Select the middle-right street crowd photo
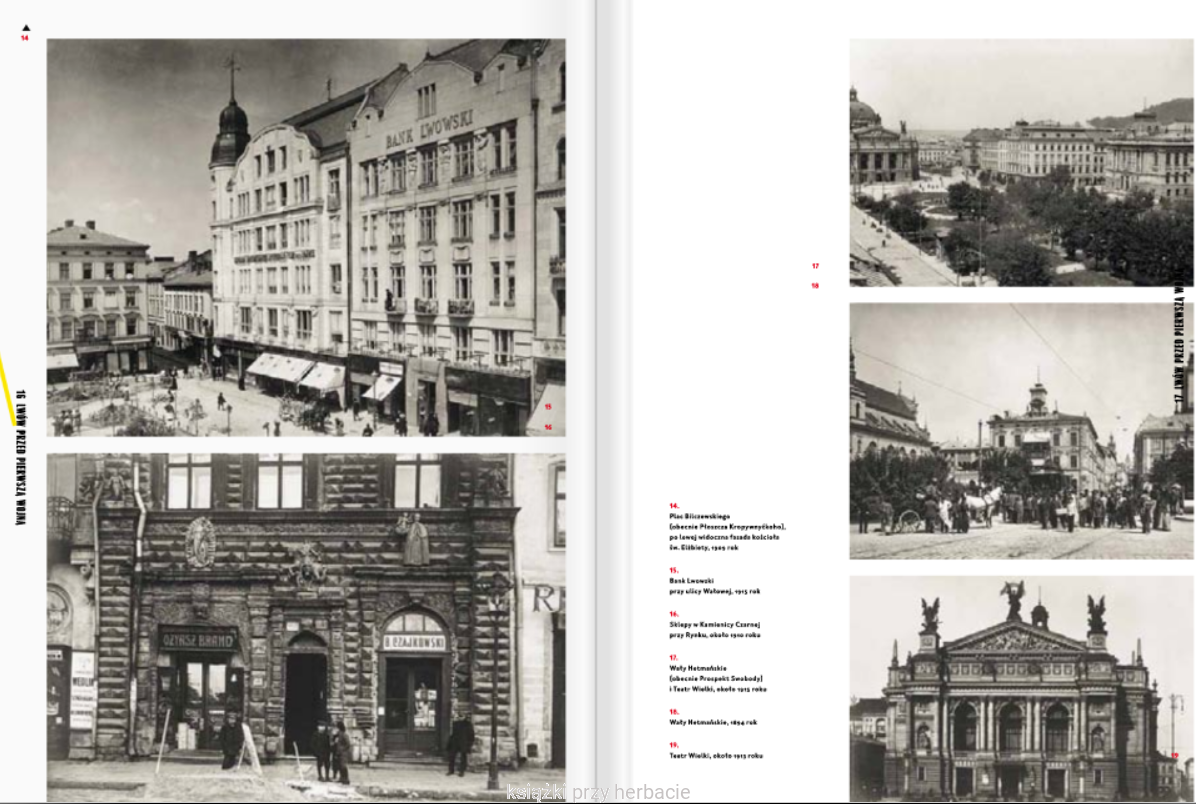This screenshot has height=804, width=1196. [x=1020, y=430]
